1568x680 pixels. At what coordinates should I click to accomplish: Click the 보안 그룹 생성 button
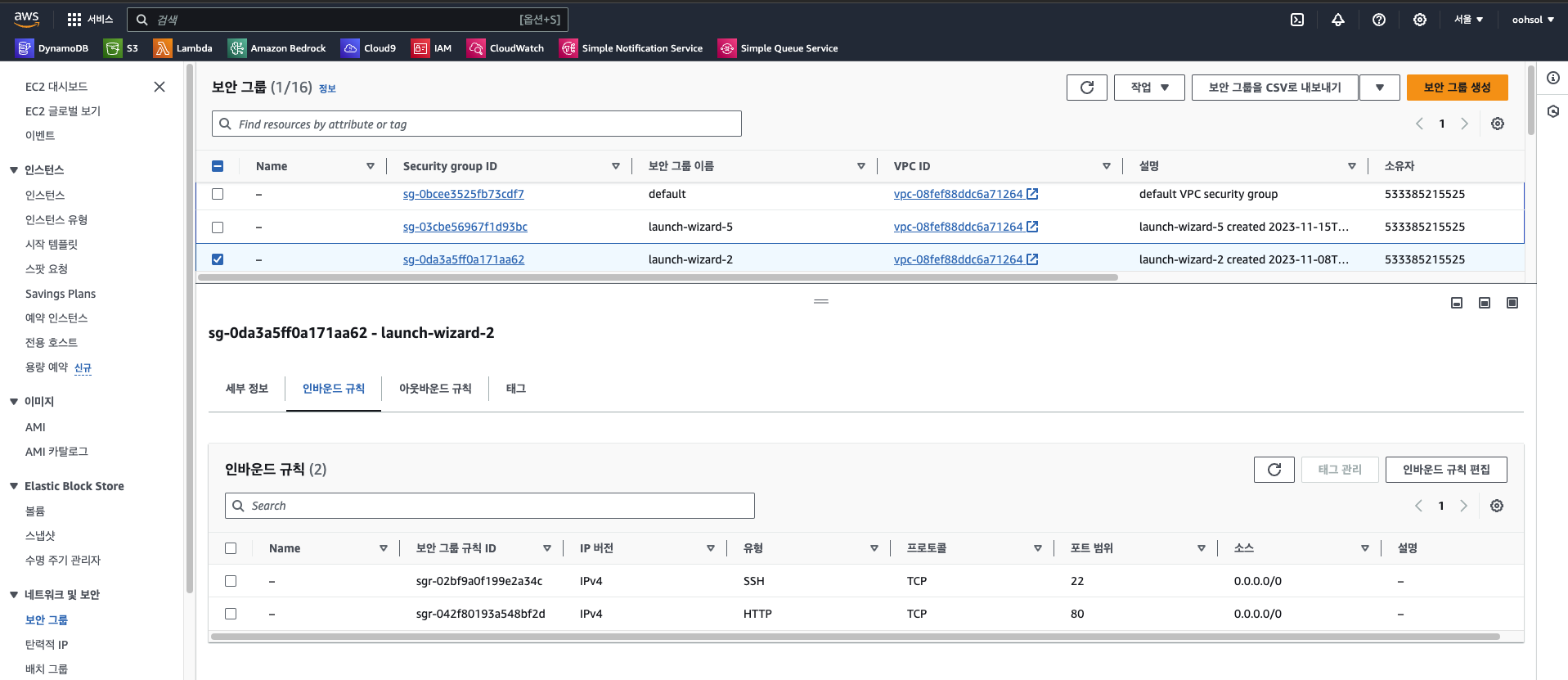click(1457, 88)
